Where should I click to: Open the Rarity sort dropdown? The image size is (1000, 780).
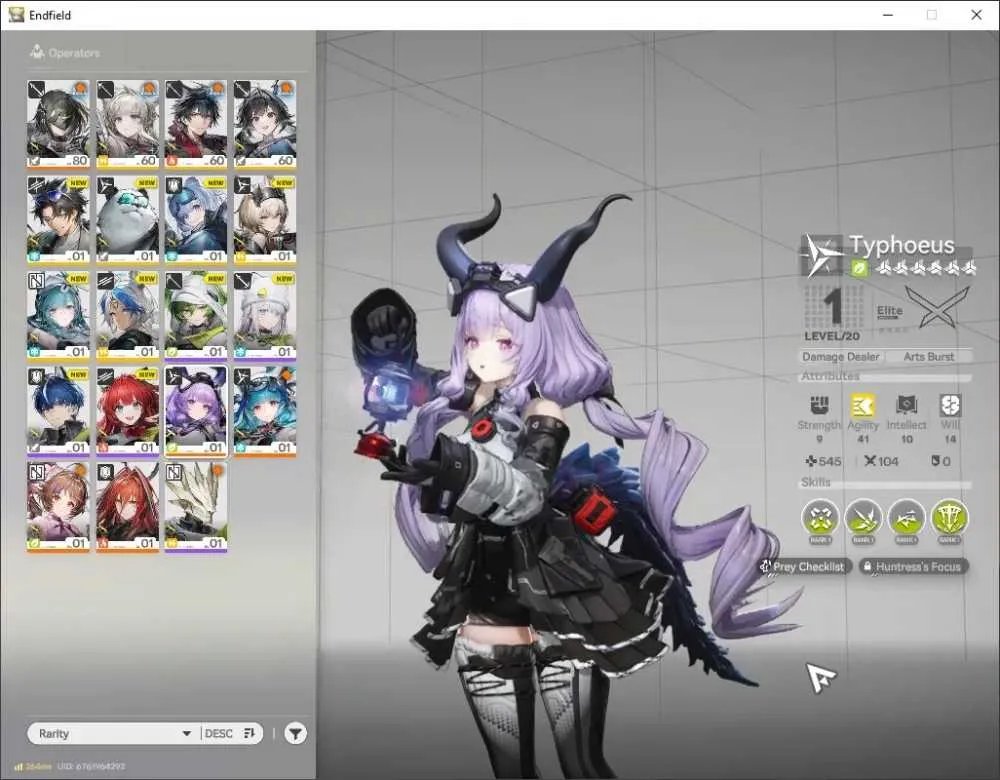point(115,733)
